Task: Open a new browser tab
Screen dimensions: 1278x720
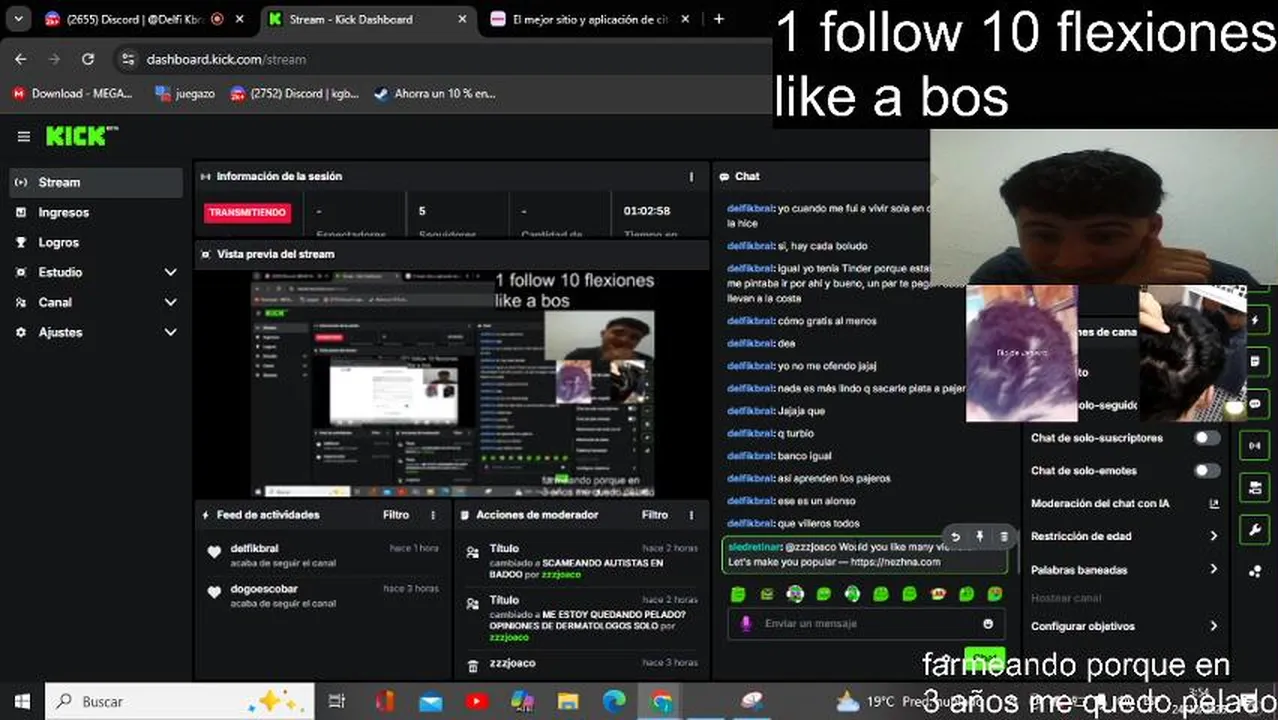Action: pos(718,19)
